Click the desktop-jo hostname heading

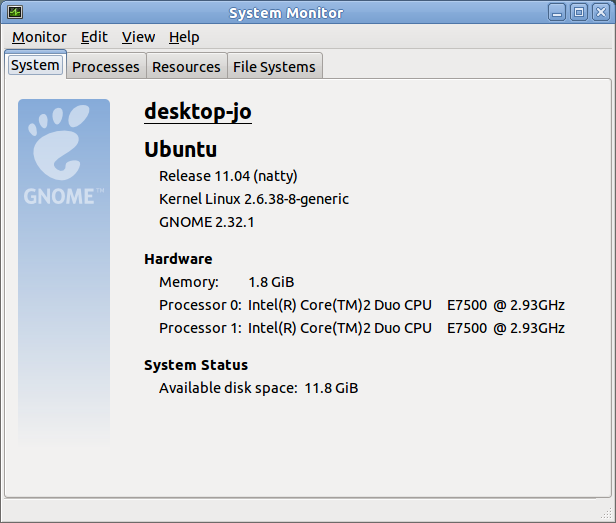click(x=198, y=112)
